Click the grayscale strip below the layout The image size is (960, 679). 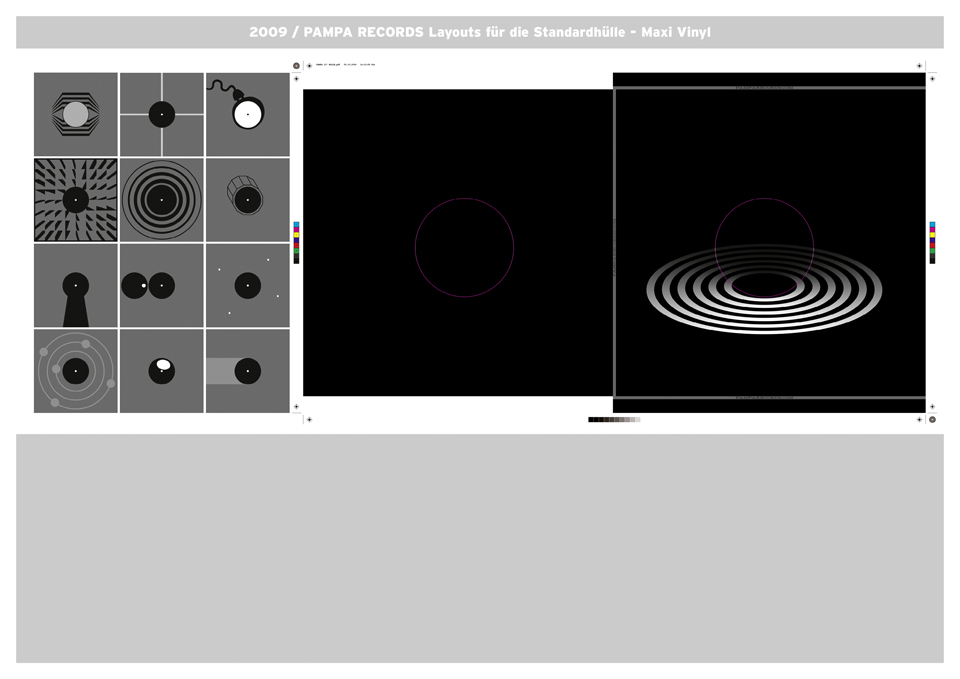click(614, 420)
